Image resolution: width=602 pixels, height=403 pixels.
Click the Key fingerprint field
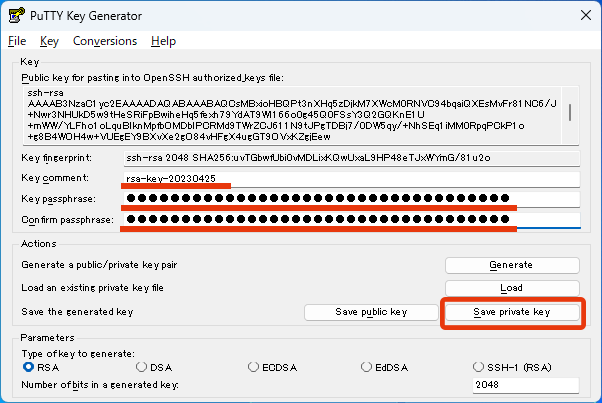[352, 158]
